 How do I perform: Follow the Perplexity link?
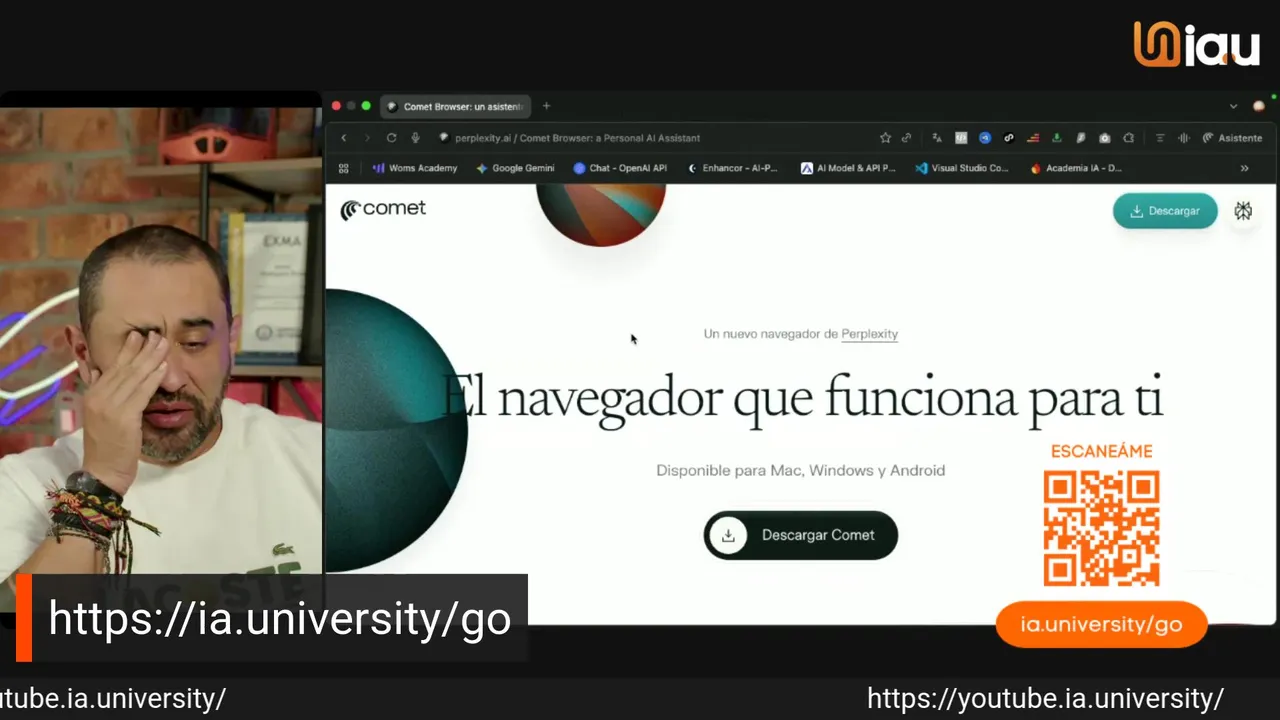click(869, 334)
